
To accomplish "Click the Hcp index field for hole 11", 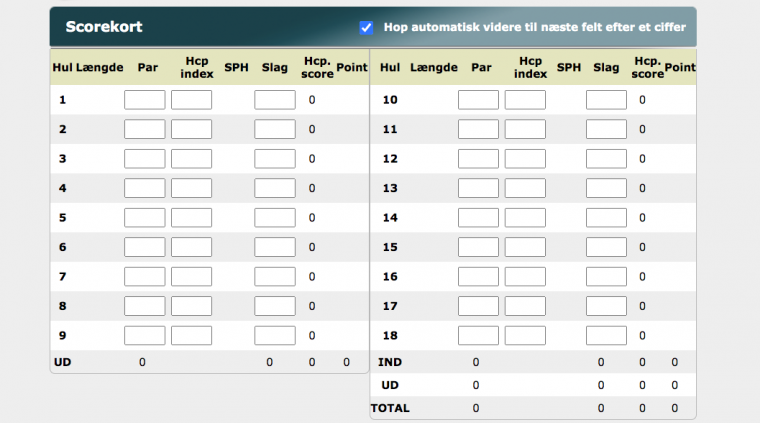I will point(525,129).
